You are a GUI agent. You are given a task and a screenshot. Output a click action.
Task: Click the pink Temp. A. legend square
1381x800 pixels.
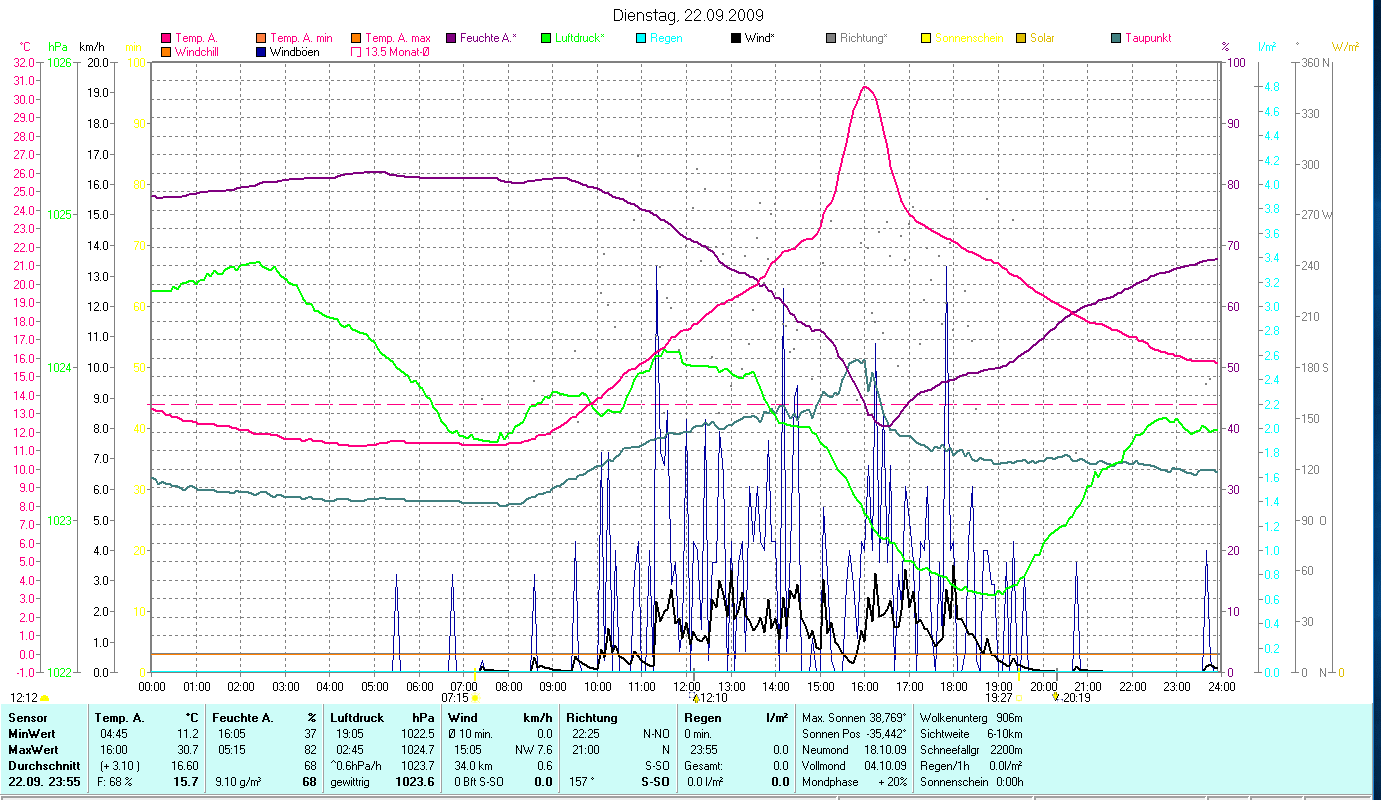[x=166, y=38]
